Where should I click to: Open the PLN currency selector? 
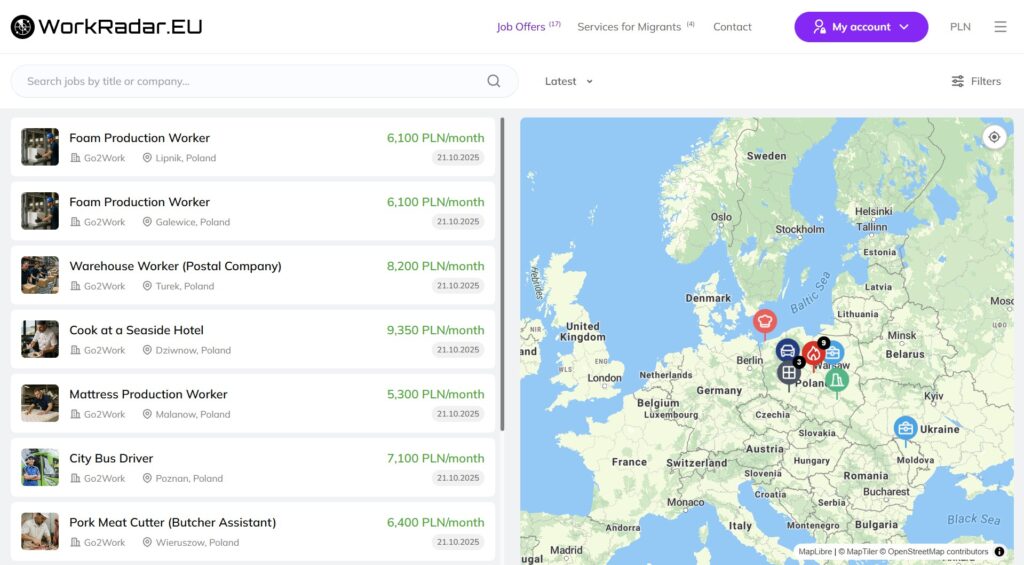pos(960,27)
